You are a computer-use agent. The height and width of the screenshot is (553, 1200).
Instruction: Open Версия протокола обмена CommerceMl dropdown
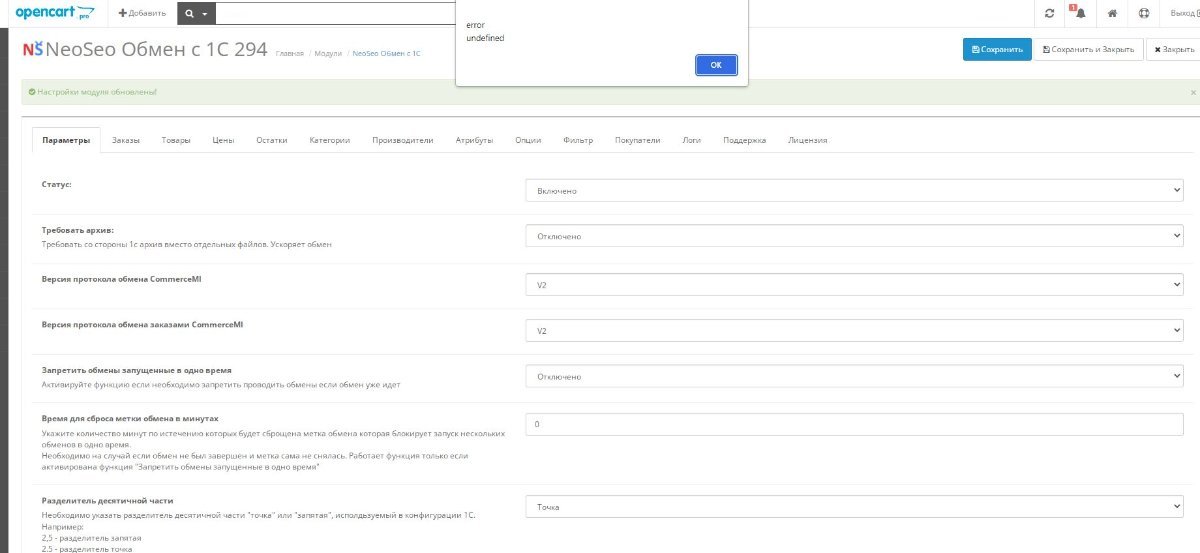click(855, 285)
